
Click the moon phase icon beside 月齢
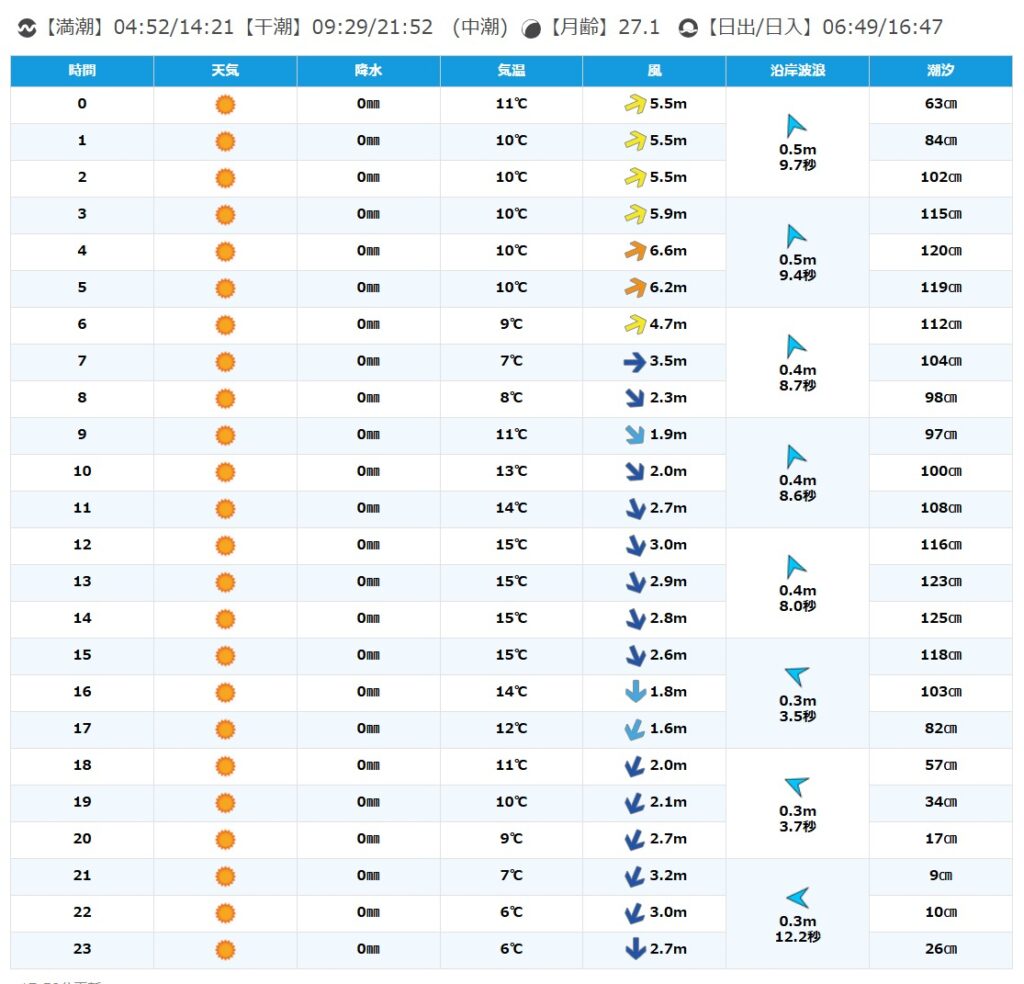pos(532,29)
